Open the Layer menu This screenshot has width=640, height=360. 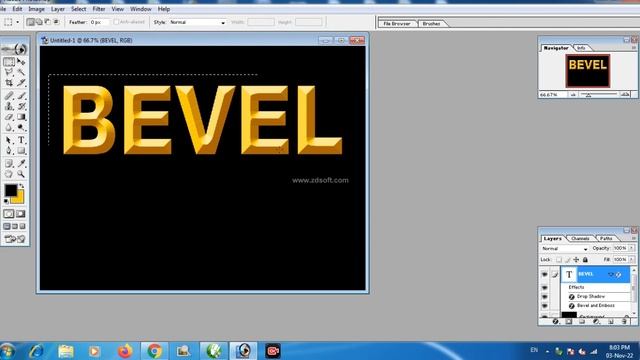point(58,9)
